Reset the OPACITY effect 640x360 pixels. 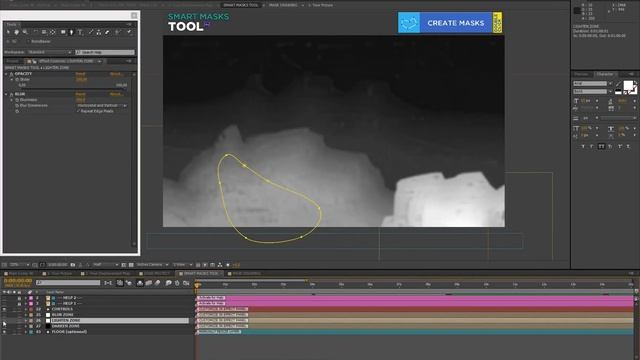pos(81,74)
